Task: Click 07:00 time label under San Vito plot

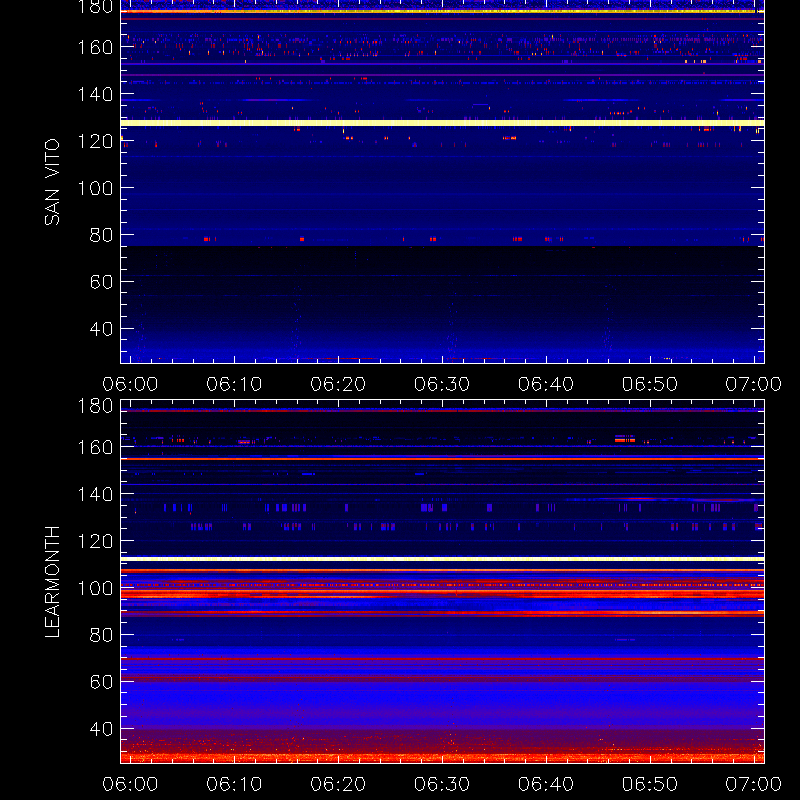Action: tap(754, 384)
